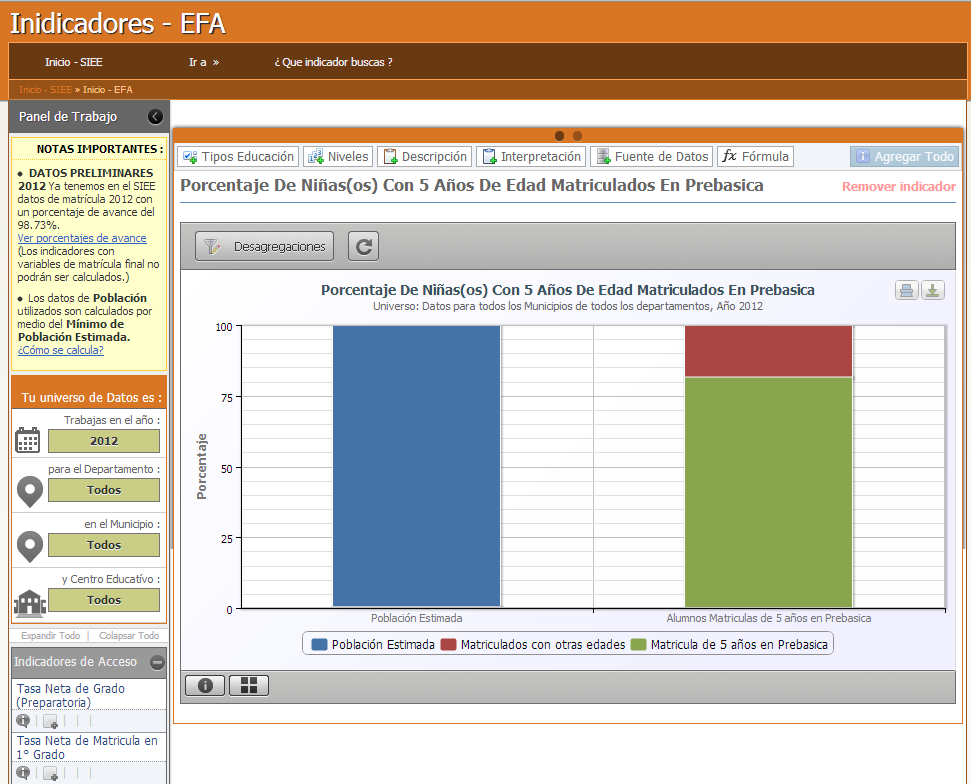Screen dimensions: 971x784
Task: Click add icon under Tasa Neta de Matricula
Action: tap(49, 773)
